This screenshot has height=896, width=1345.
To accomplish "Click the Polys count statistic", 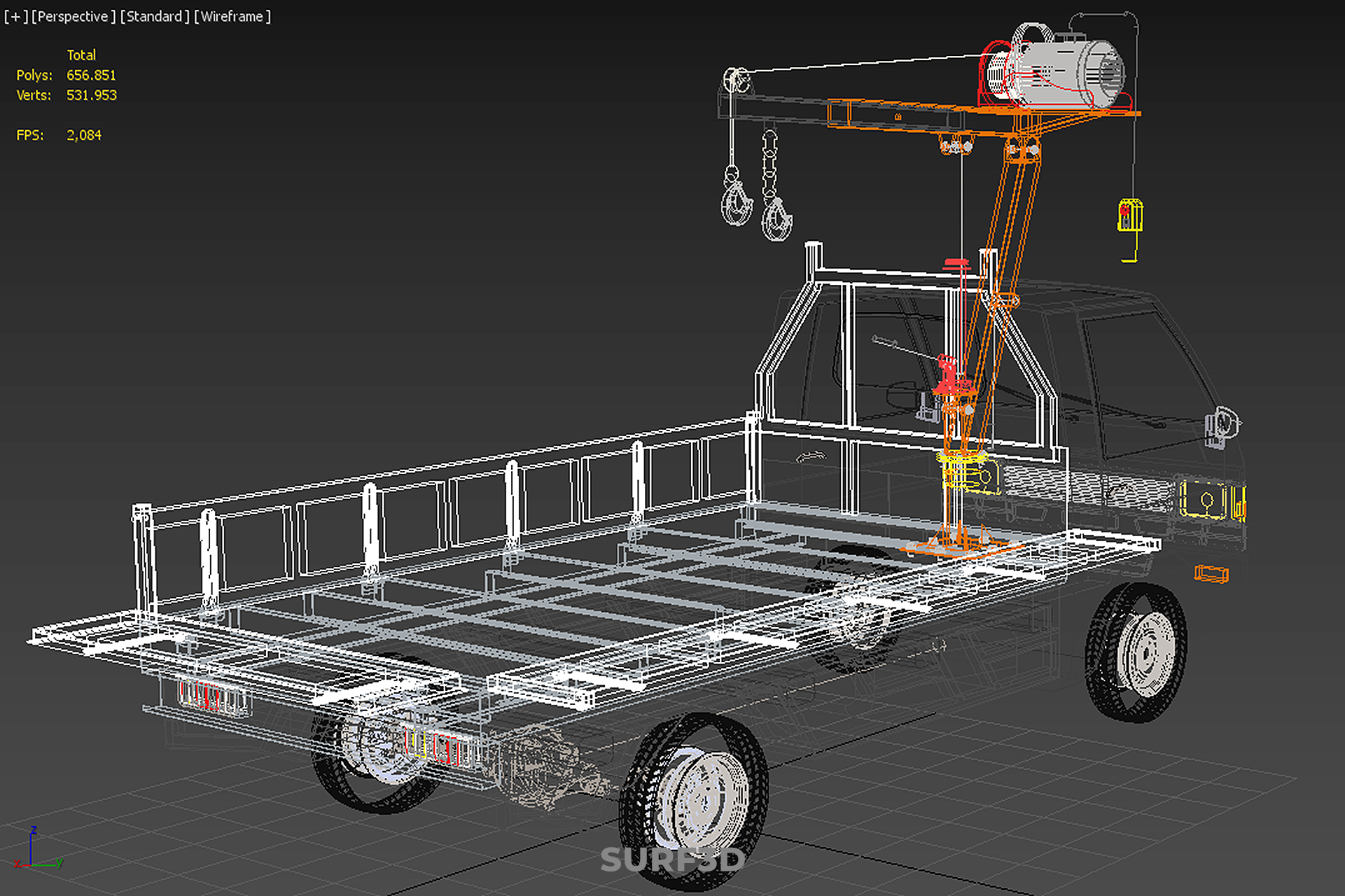I will (90, 75).
